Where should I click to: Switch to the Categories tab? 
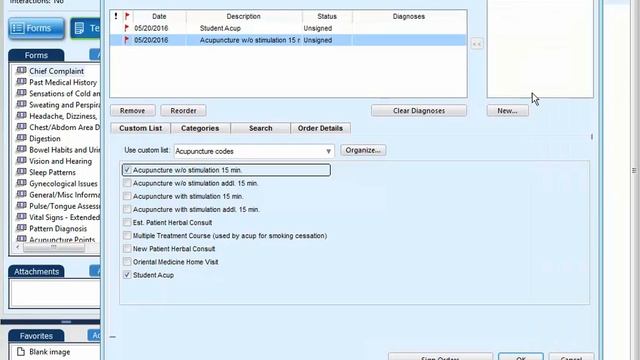point(200,128)
